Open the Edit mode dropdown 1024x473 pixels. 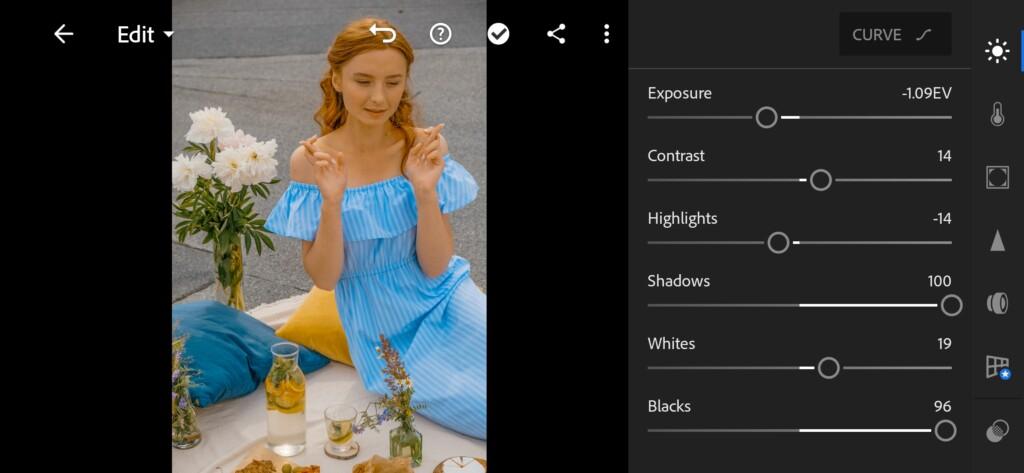[145, 35]
